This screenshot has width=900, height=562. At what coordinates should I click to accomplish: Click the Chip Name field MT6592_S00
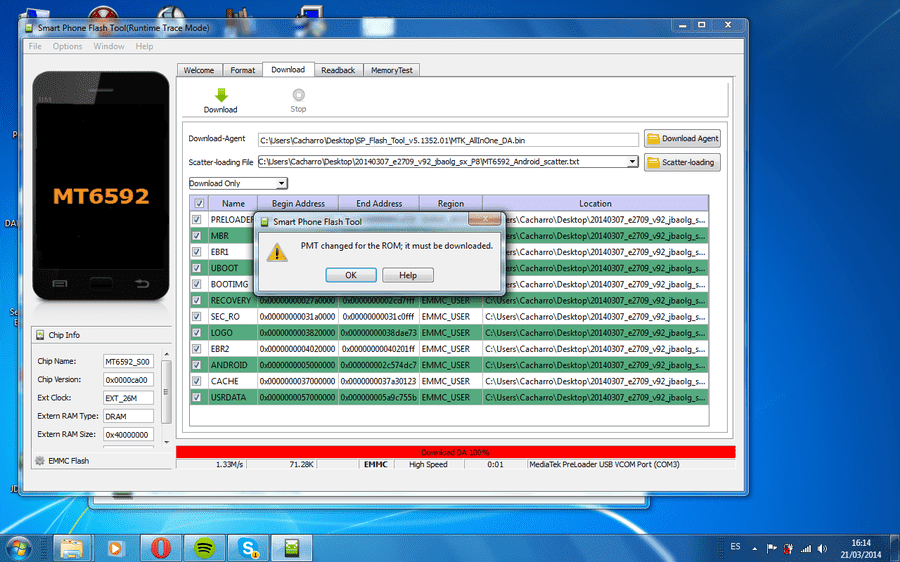pyautogui.click(x=128, y=362)
